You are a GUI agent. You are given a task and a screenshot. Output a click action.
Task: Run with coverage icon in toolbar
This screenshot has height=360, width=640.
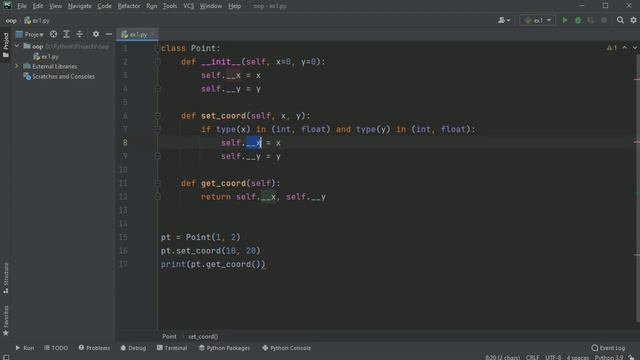(591, 20)
